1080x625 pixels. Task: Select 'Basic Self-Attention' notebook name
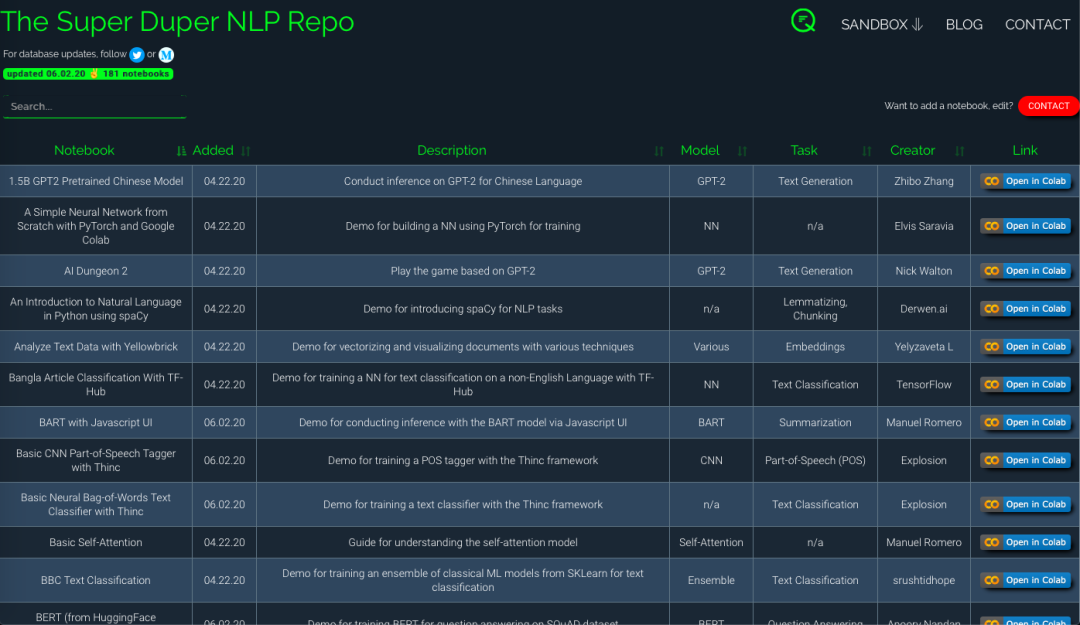[x=96, y=542]
